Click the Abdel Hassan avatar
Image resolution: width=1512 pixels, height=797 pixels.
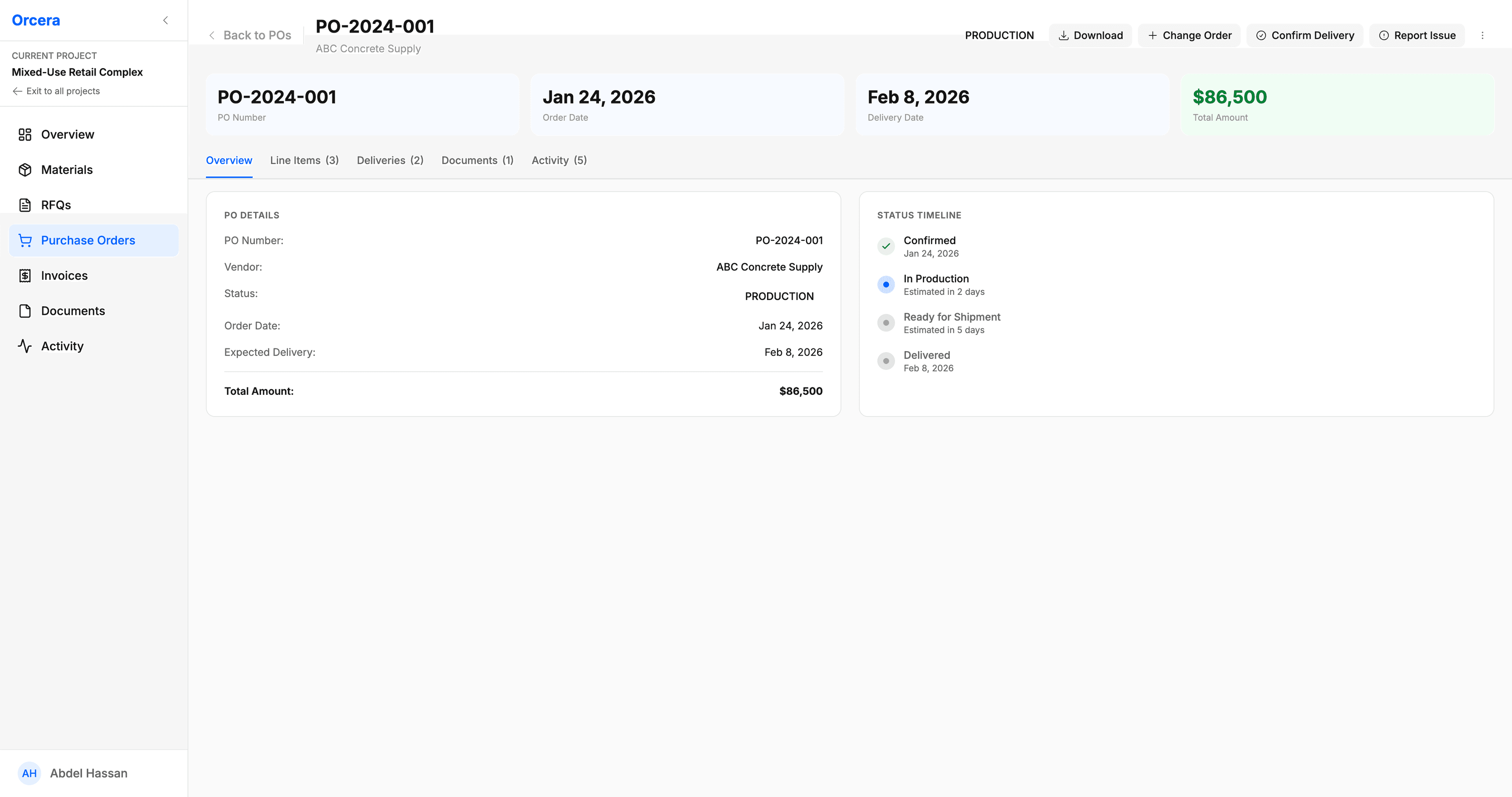tap(30, 773)
